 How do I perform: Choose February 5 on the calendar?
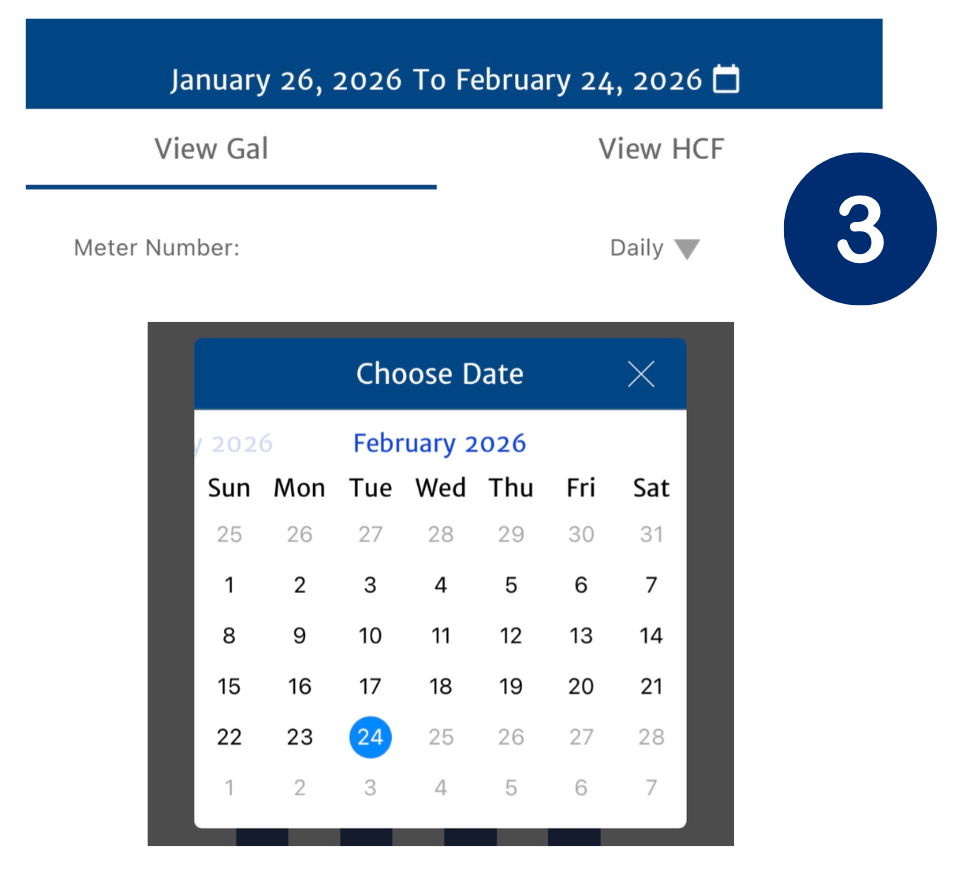(x=511, y=585)
